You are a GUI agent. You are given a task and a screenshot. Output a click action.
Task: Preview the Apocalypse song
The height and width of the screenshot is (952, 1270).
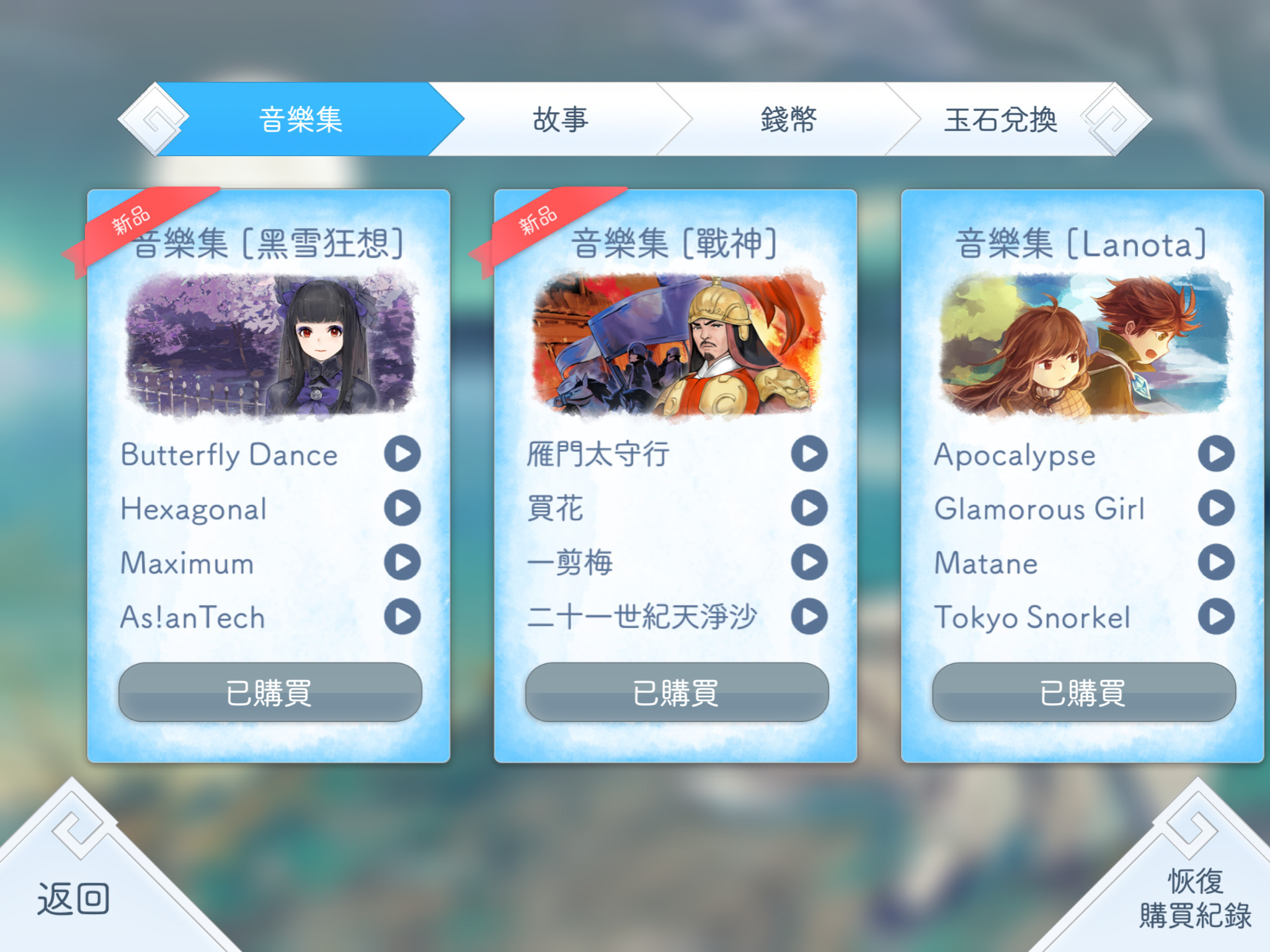(1216, 454)
